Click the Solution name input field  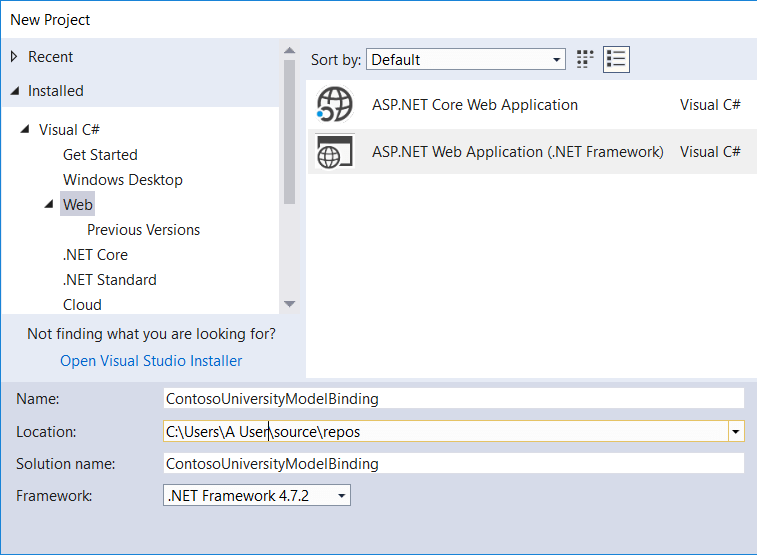pos(454,464)
